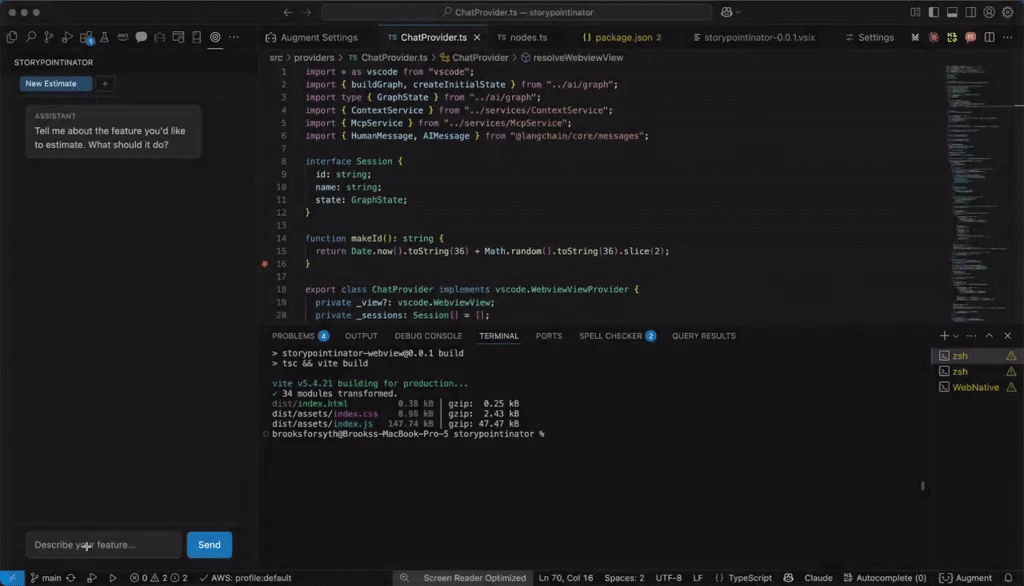This screenshot has width=1024, height=586.
Task: Open the Augment robot icon in activity bar
Action: pos(159,37)
